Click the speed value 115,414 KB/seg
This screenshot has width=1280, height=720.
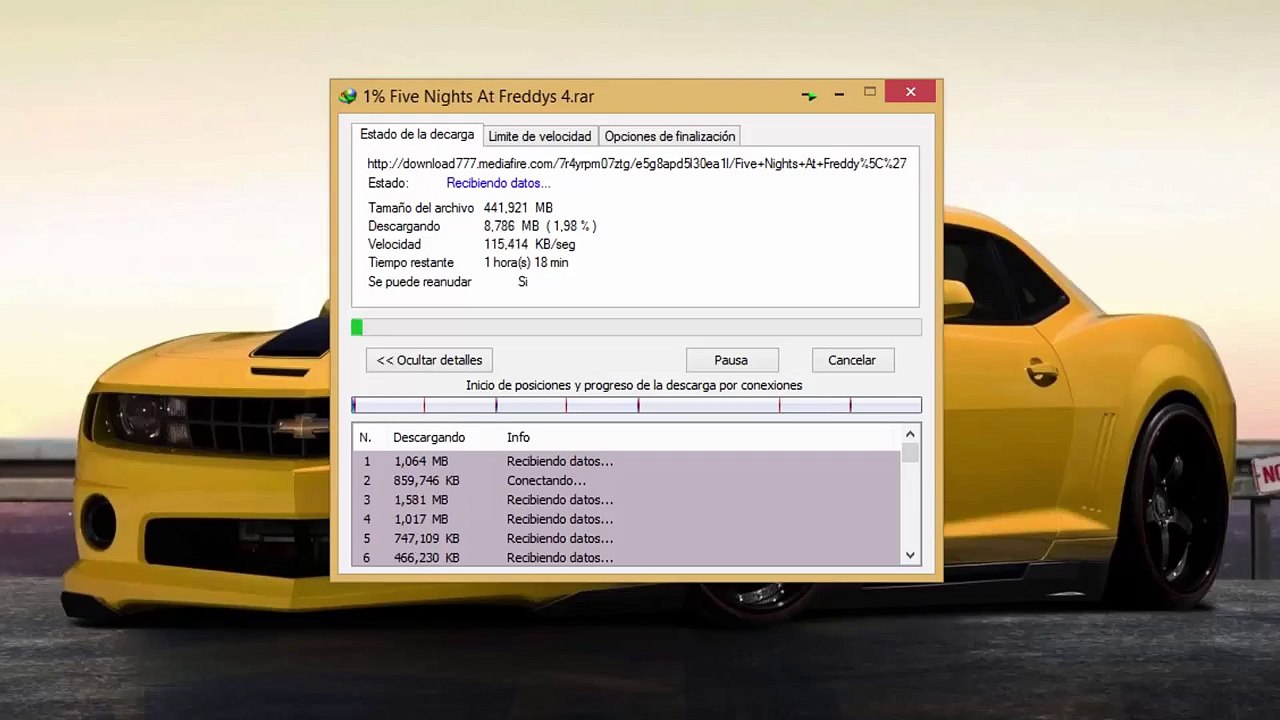click(x=529, y=244)
